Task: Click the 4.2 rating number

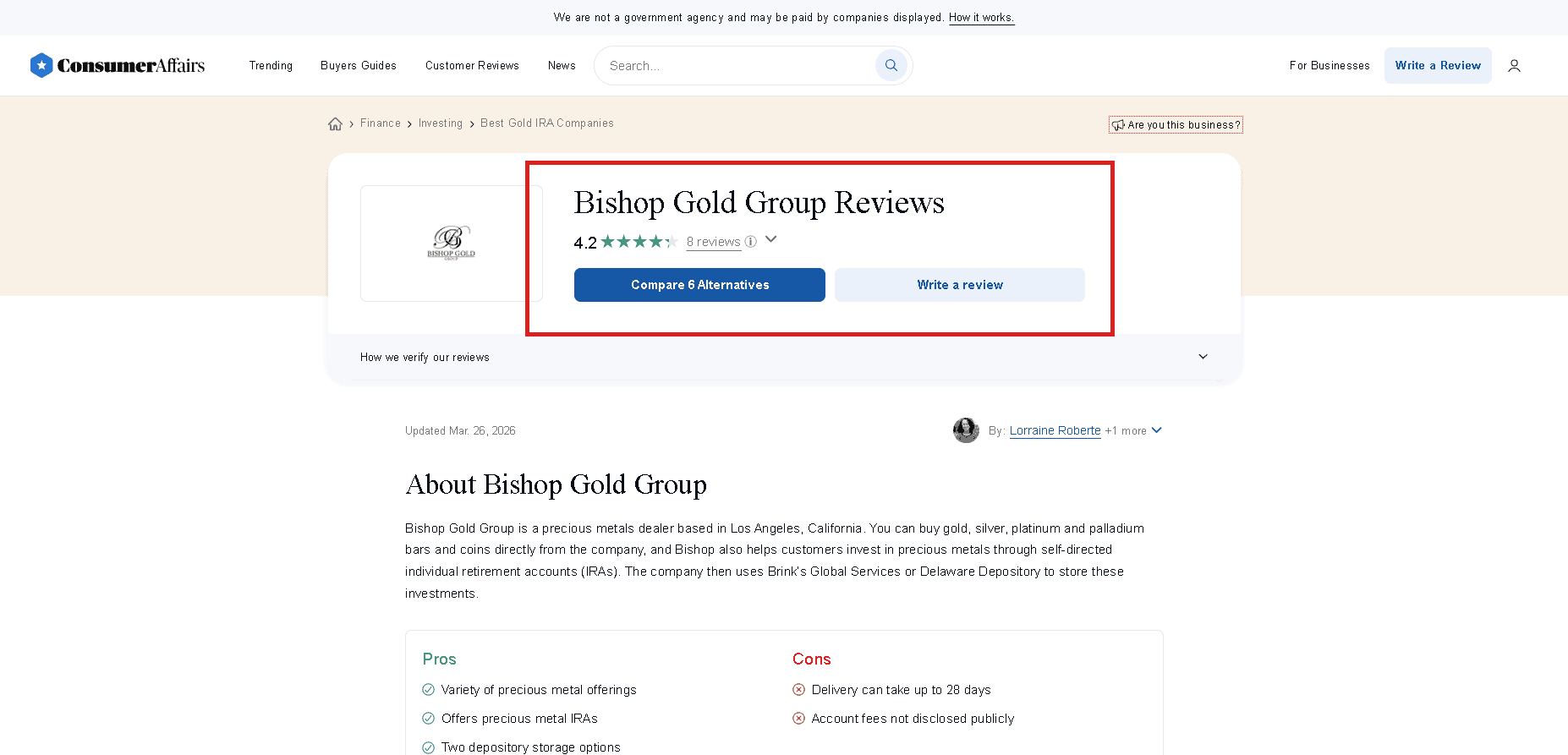Action: (x=585, y=243)
